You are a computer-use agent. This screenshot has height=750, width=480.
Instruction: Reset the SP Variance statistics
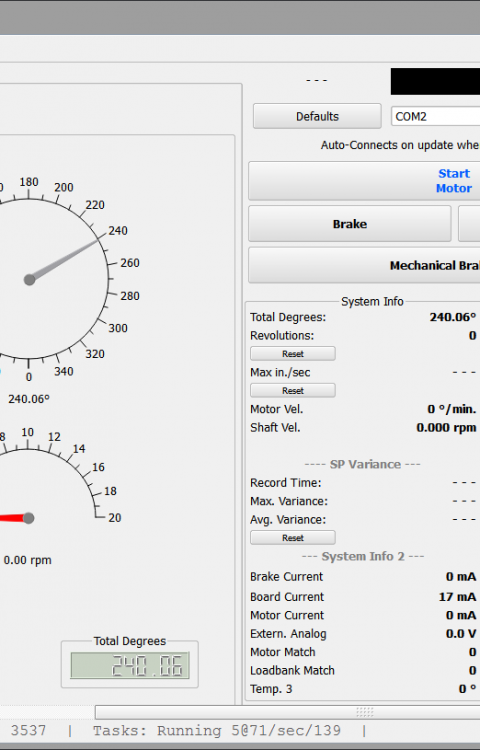coord(293,538)
